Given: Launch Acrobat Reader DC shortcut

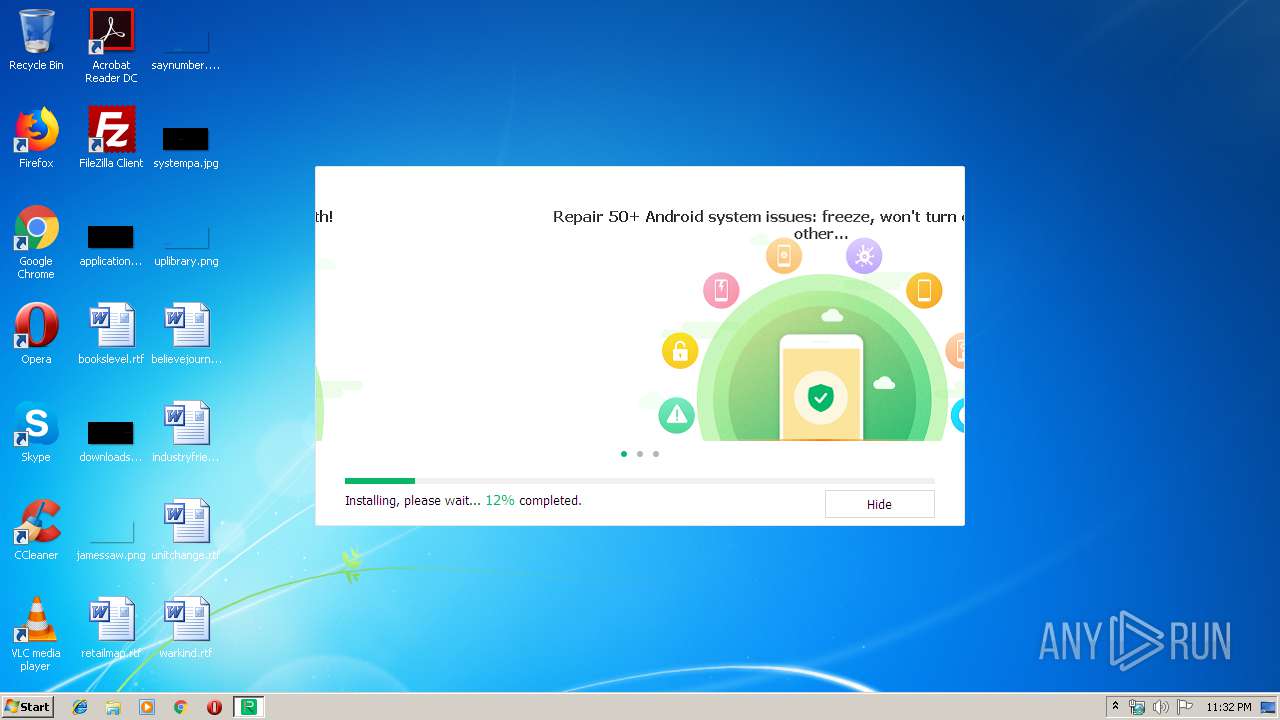Looking at the screenshot, I should coord(111,46).
